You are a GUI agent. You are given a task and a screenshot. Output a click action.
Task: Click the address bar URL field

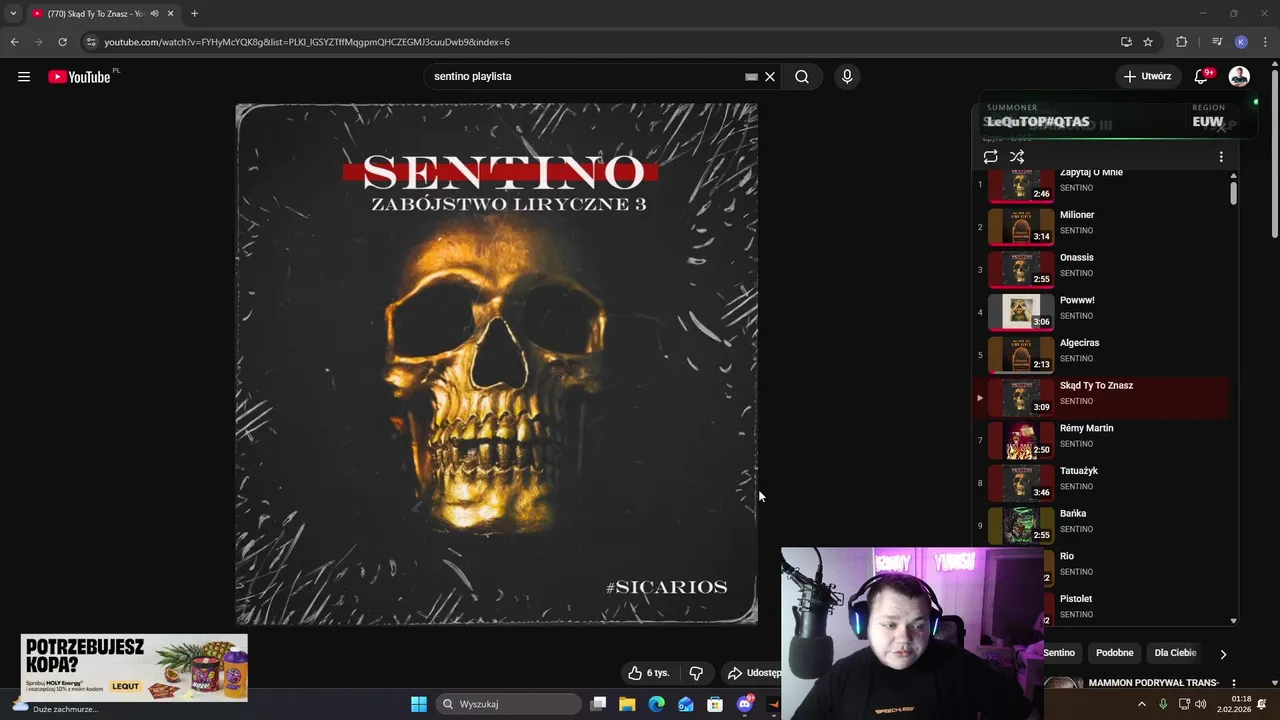(600, 42)
